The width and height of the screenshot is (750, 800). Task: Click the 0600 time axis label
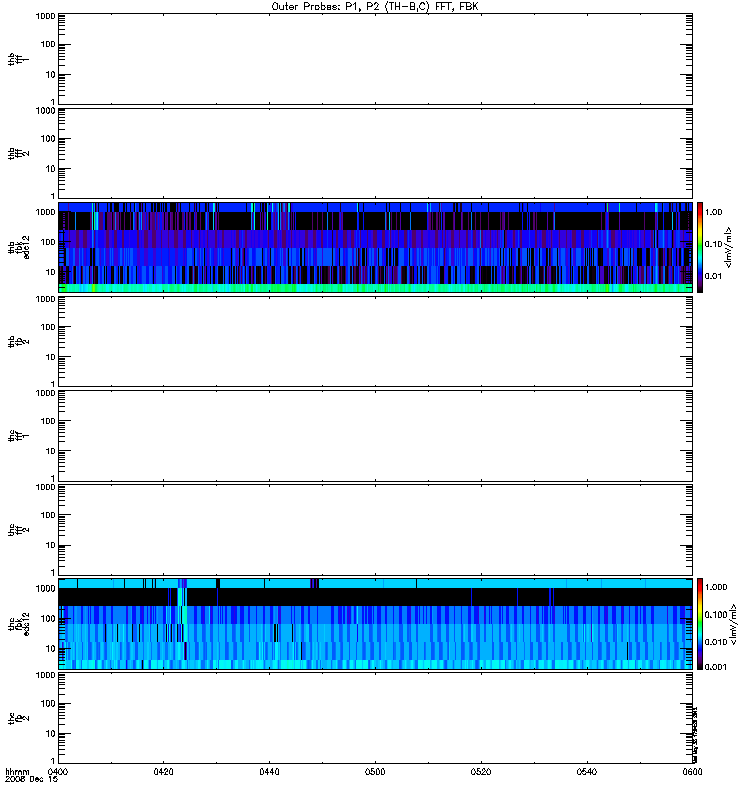tap(692, 772)
